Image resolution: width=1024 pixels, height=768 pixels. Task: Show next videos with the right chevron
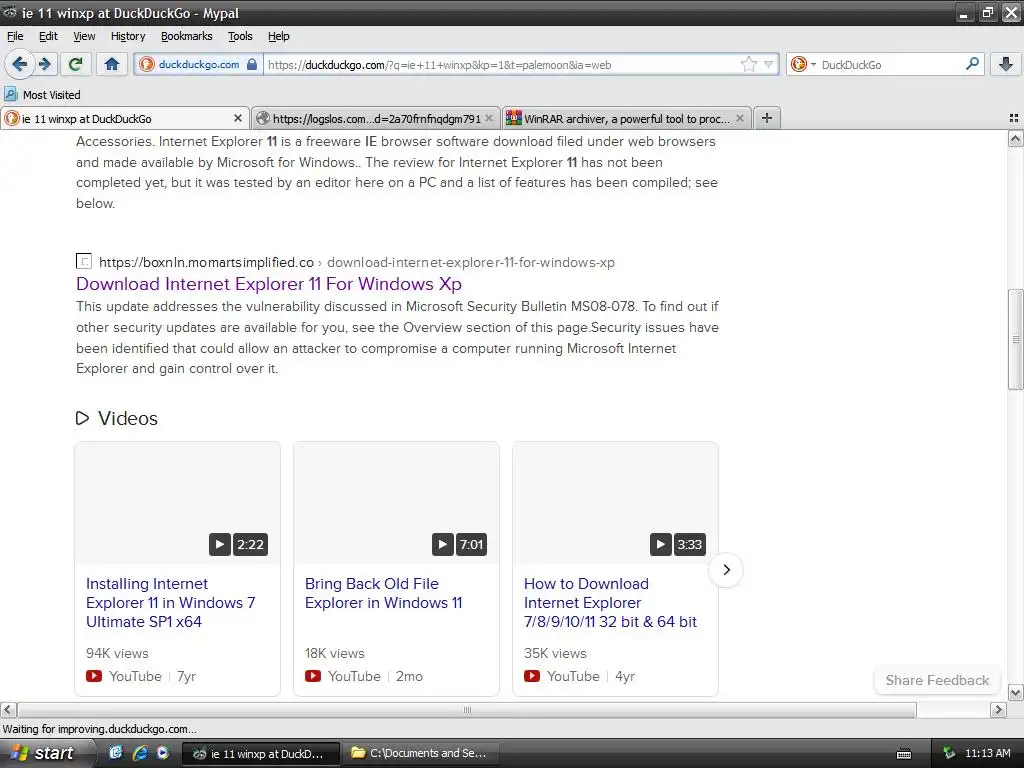(x=726, y=569)
